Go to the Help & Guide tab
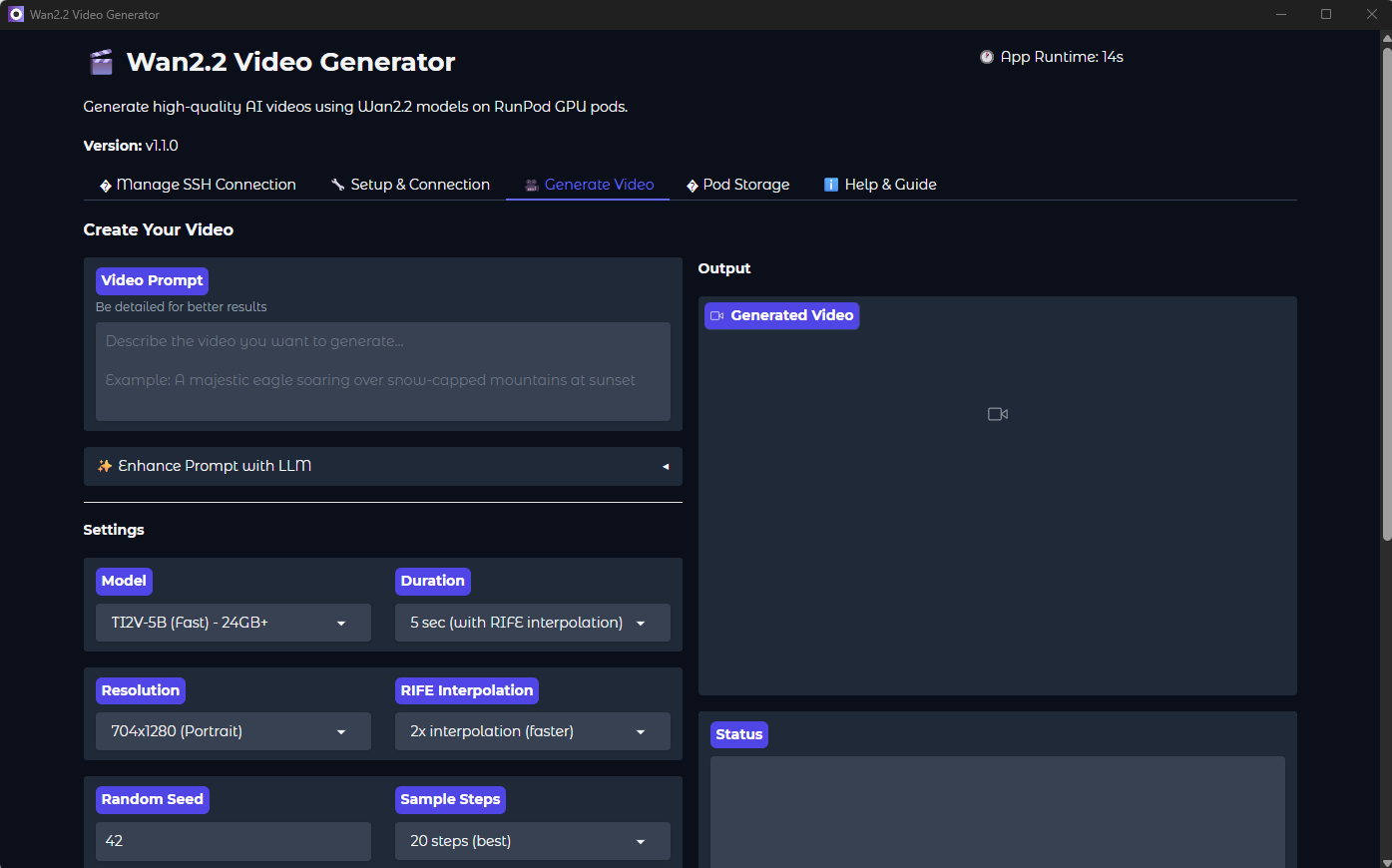Screen dimensions: 1392x868 pos(880,185)
